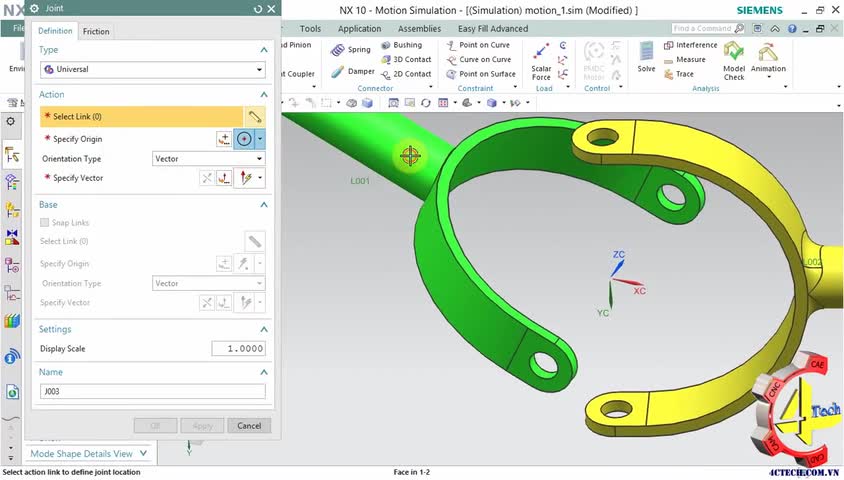Open the Tools ribbon tab

click(310, 29)
